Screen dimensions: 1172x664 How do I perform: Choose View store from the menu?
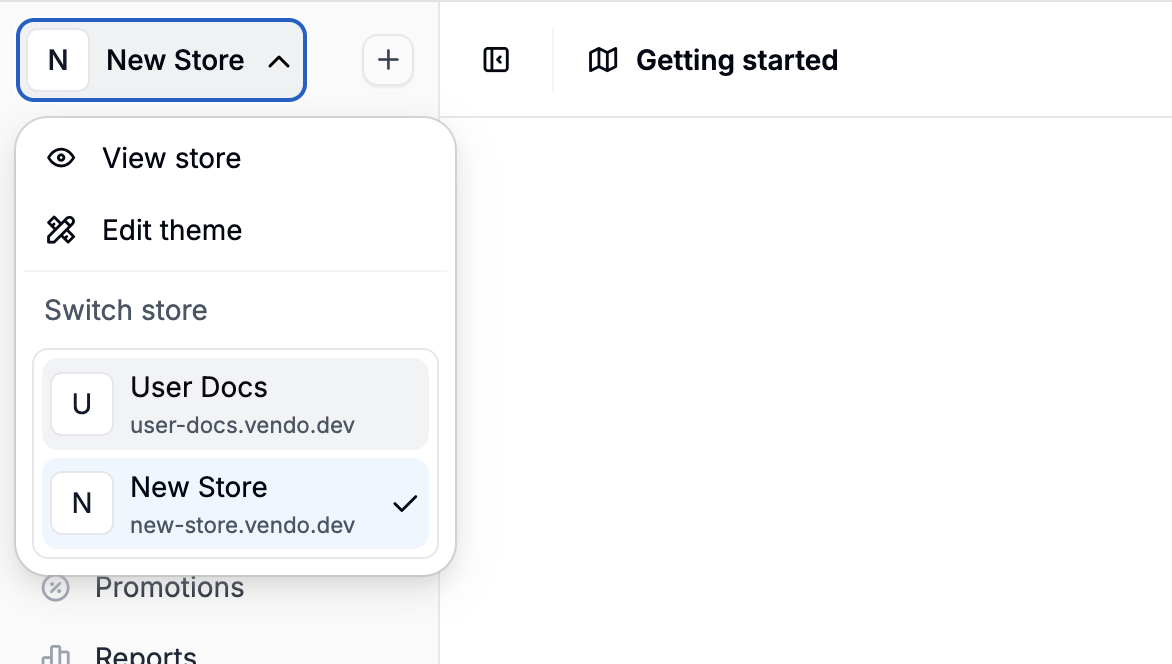pos(170,158)
